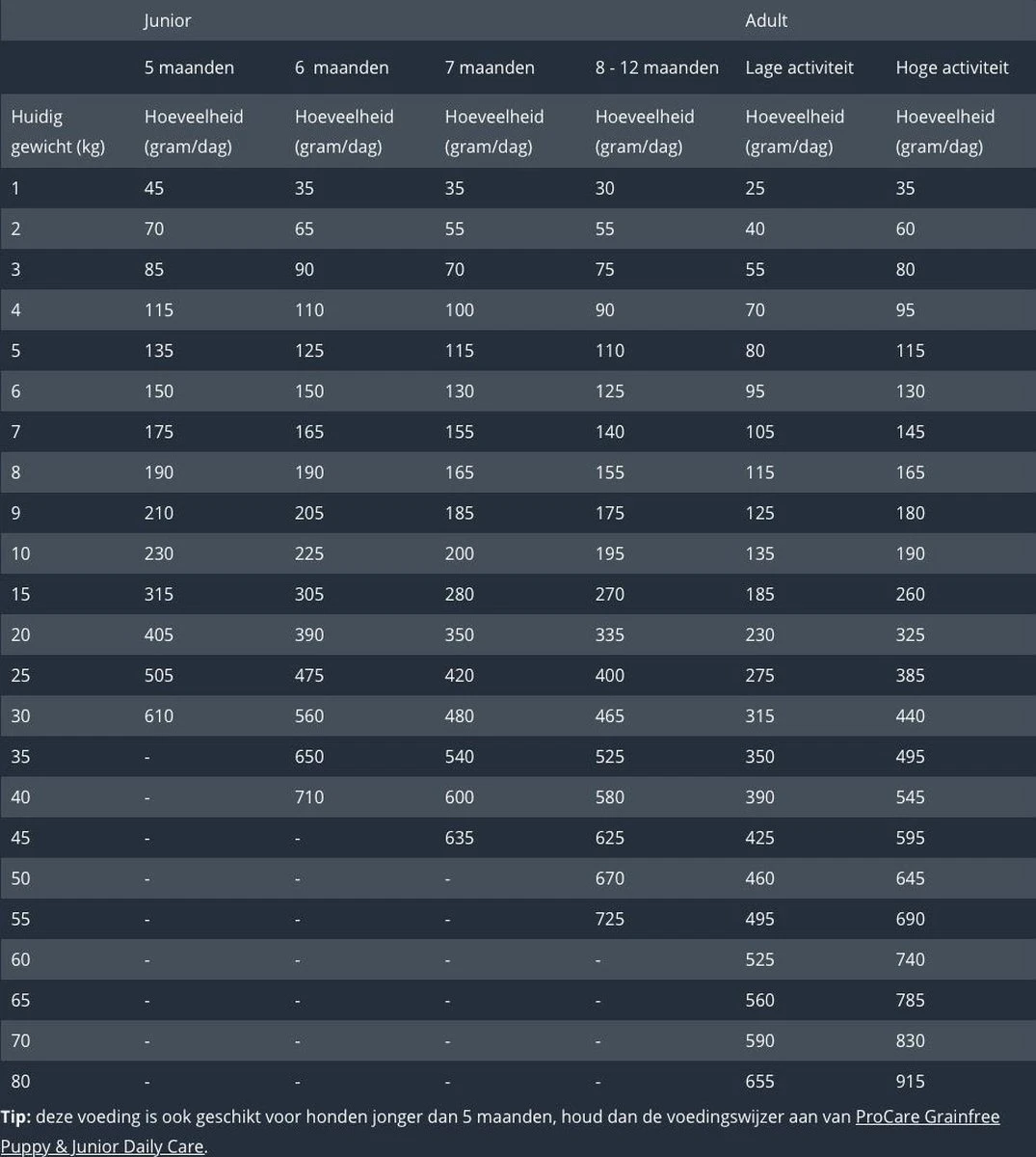Select the 15 kg weight row label

pos(20,594)
